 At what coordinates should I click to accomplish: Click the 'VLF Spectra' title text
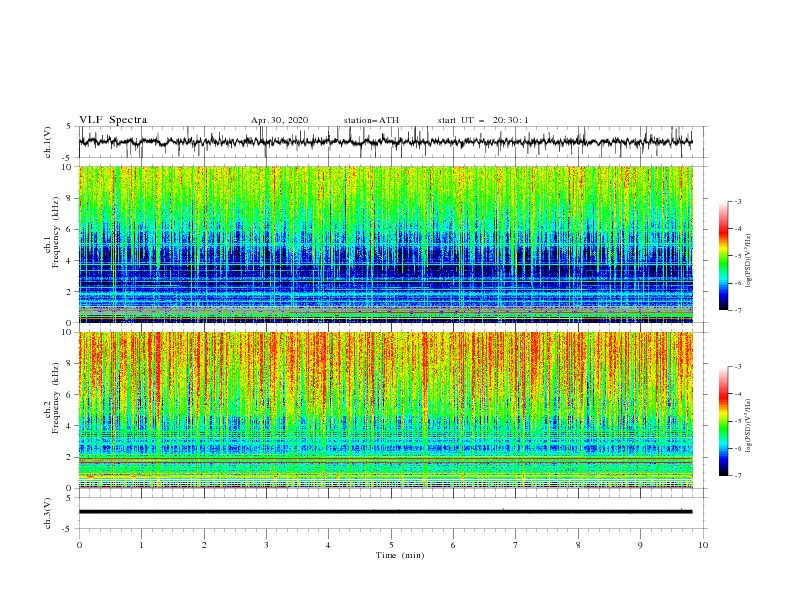coord(113,120)
